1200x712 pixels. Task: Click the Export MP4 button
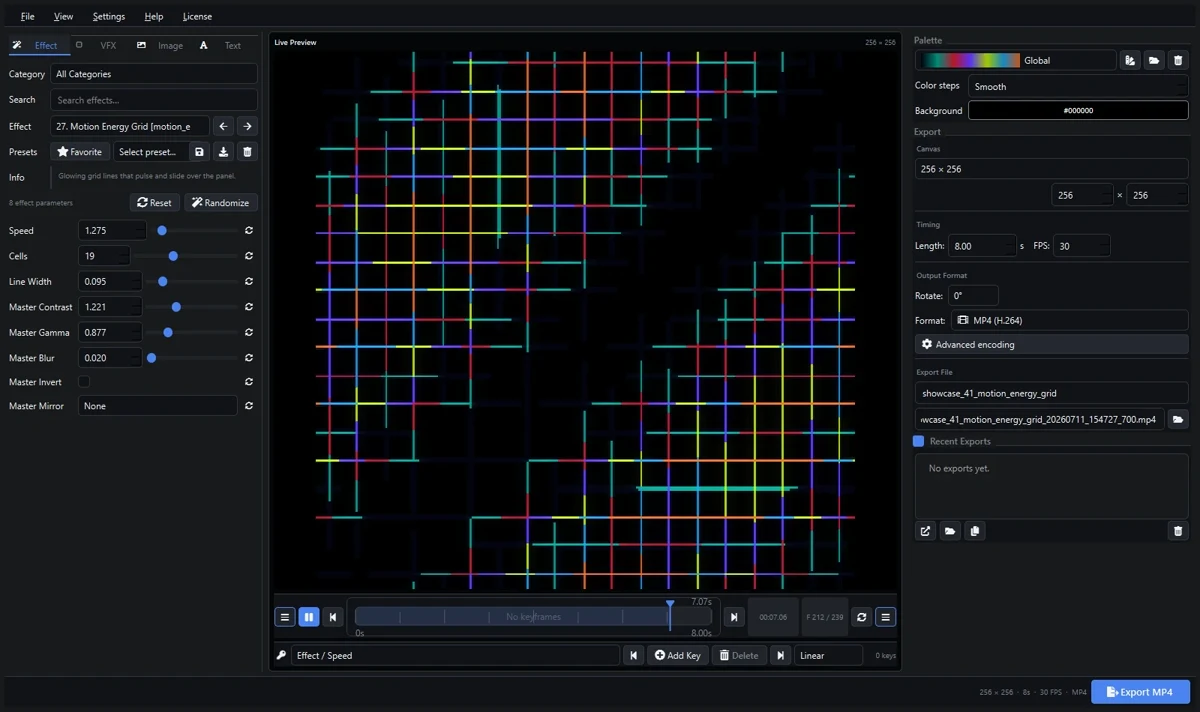pos(1140,692)
